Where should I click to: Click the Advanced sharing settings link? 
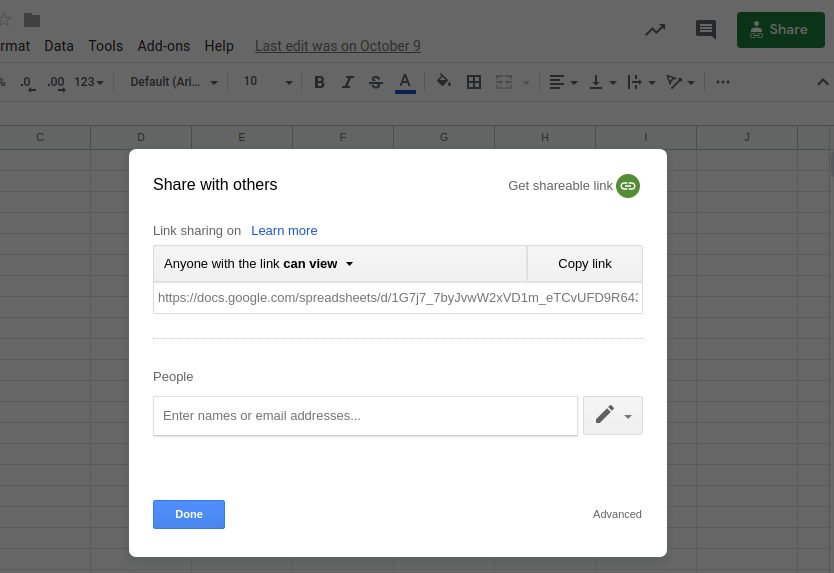617,514
